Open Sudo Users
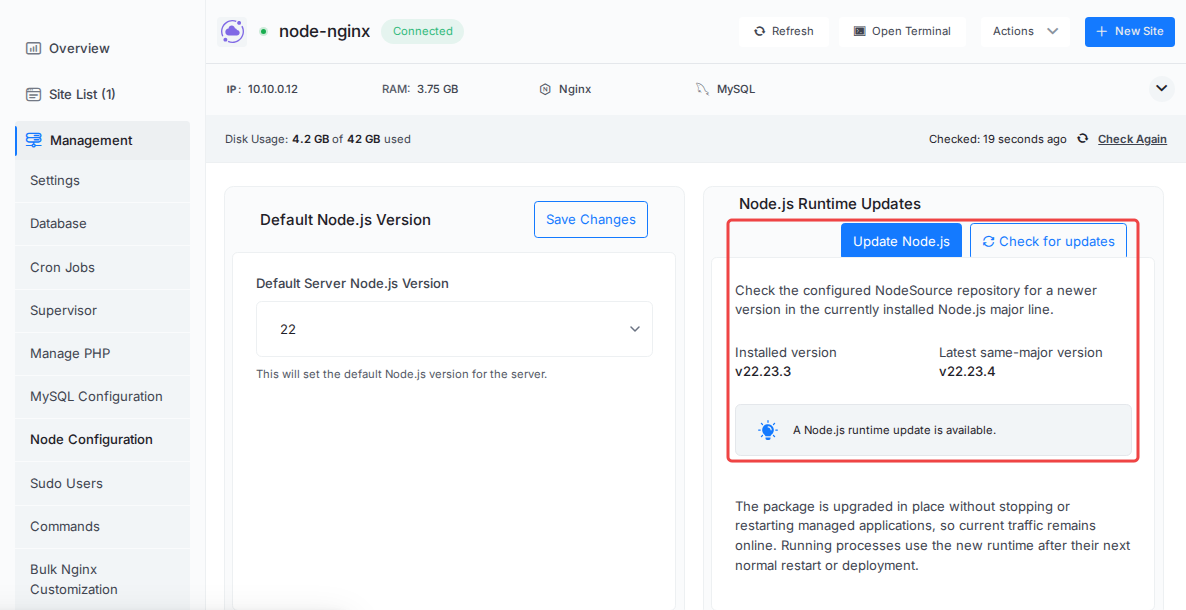The image size is (1186, 610). tap(102, 484)
